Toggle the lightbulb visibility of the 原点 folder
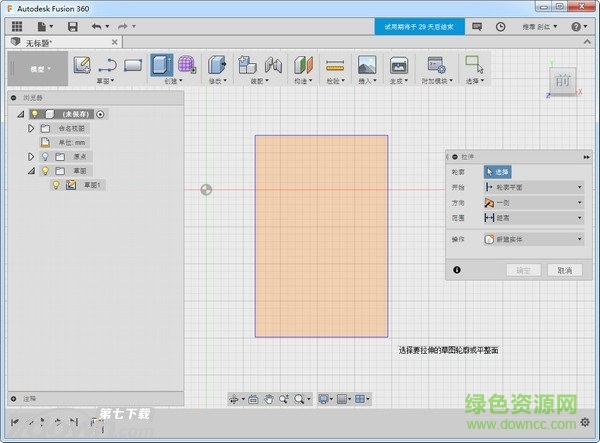Viewport: 600px width, 443px height. pyautogui.click(x=45, y=157)
